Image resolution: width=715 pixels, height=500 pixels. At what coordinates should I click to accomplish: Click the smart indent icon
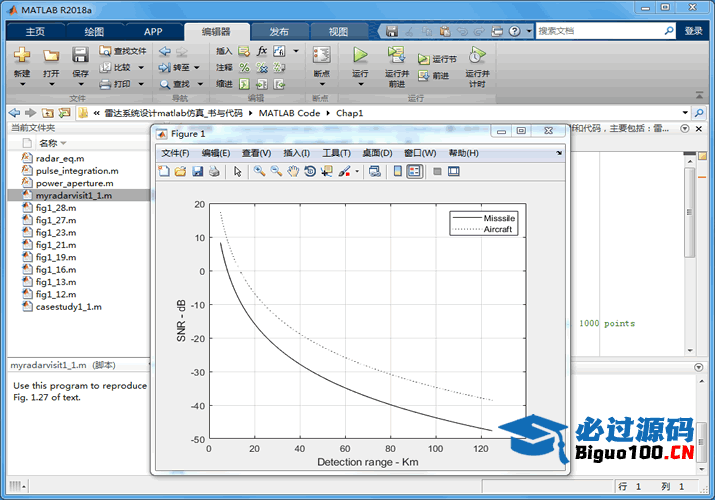click(245, 84)
